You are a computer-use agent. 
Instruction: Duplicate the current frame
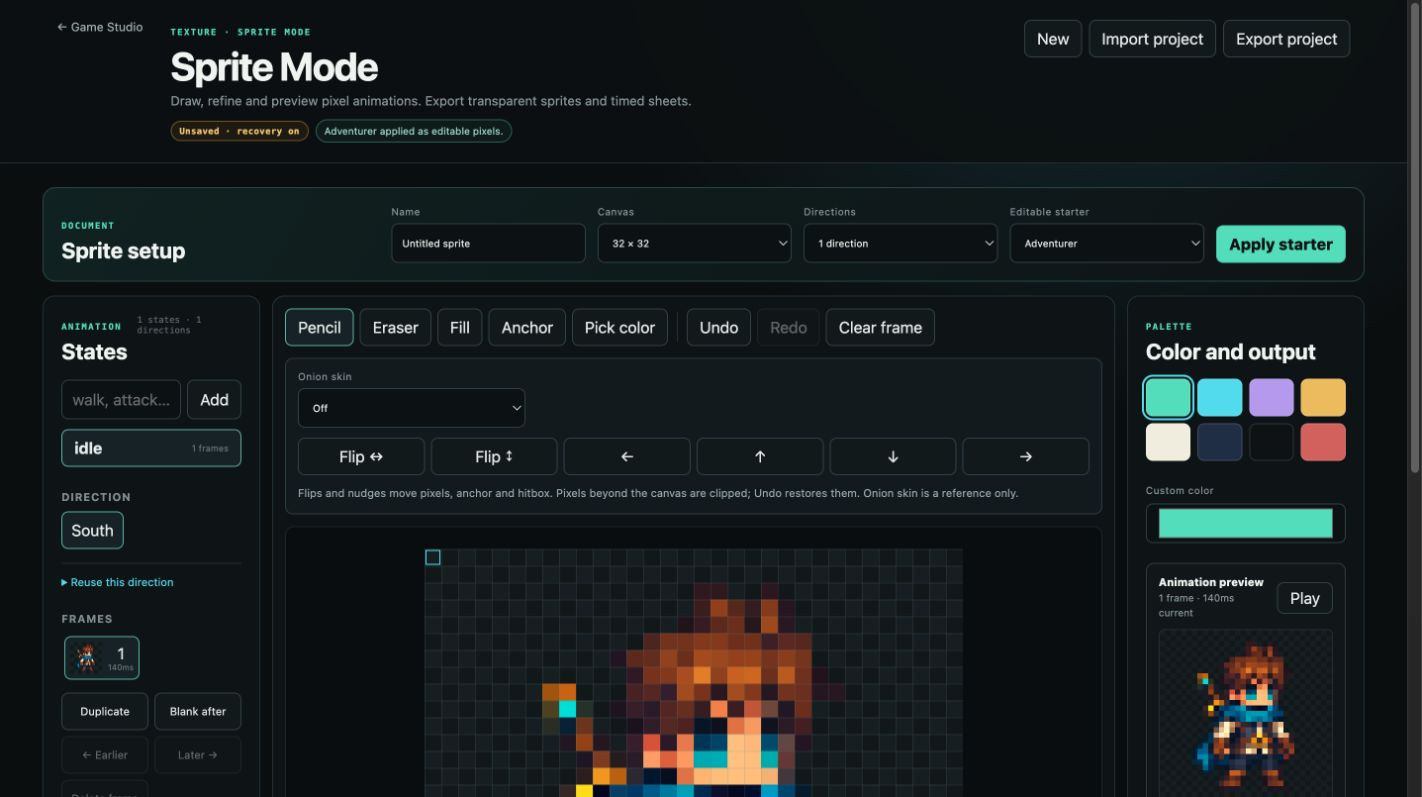(105, 711)
